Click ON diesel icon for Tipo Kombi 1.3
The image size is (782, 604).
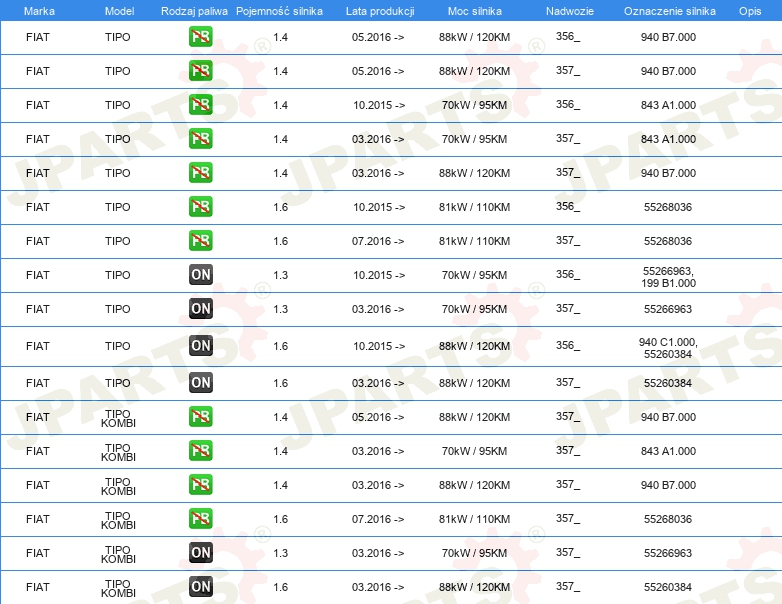tap(200, 553)
